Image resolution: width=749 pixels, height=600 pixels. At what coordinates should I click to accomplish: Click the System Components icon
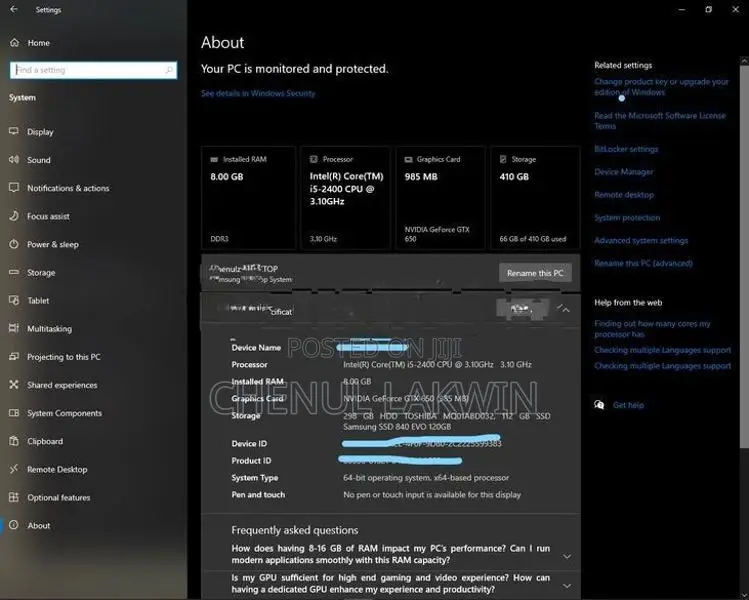pos(14,413)
